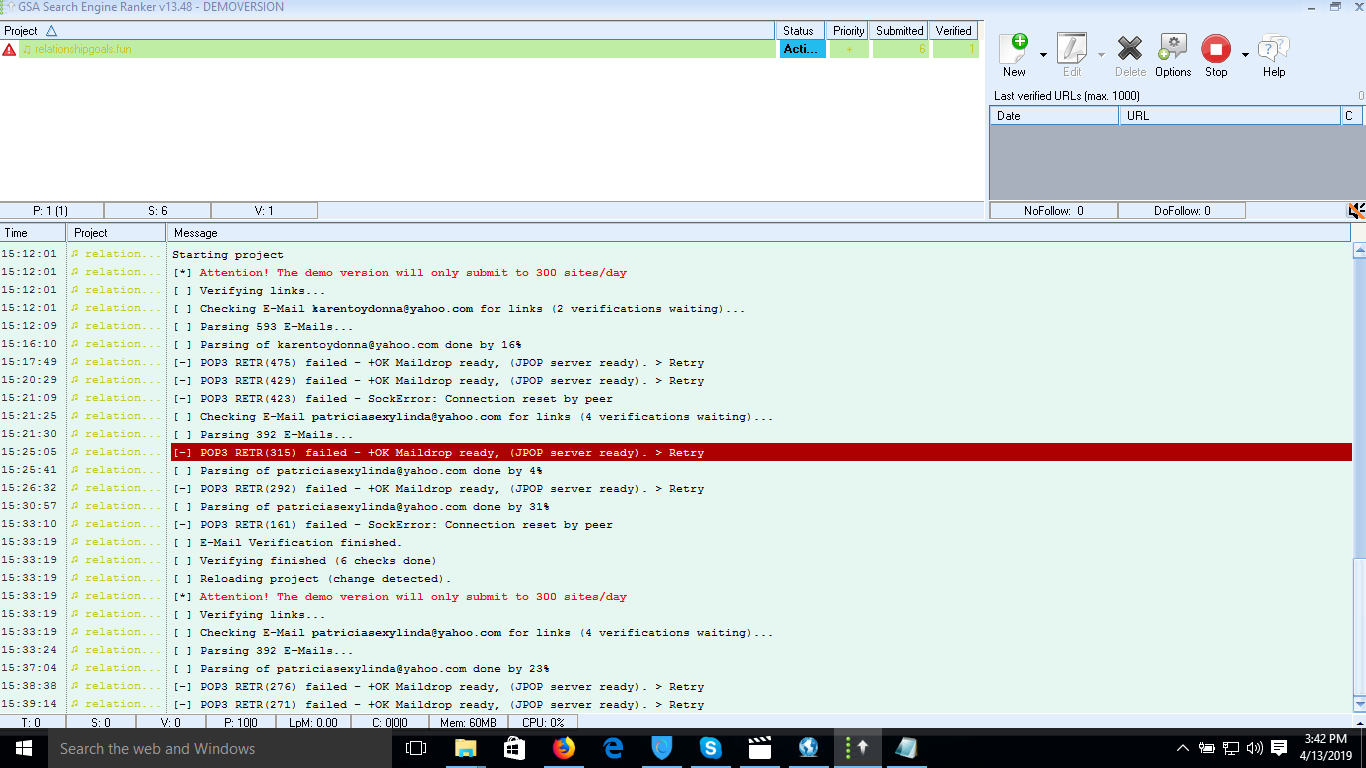Image resolution: width=1366 pixels, height=768 pixels.
Task: Click the Active status cell of the project
Action: [x=803, y=49]
